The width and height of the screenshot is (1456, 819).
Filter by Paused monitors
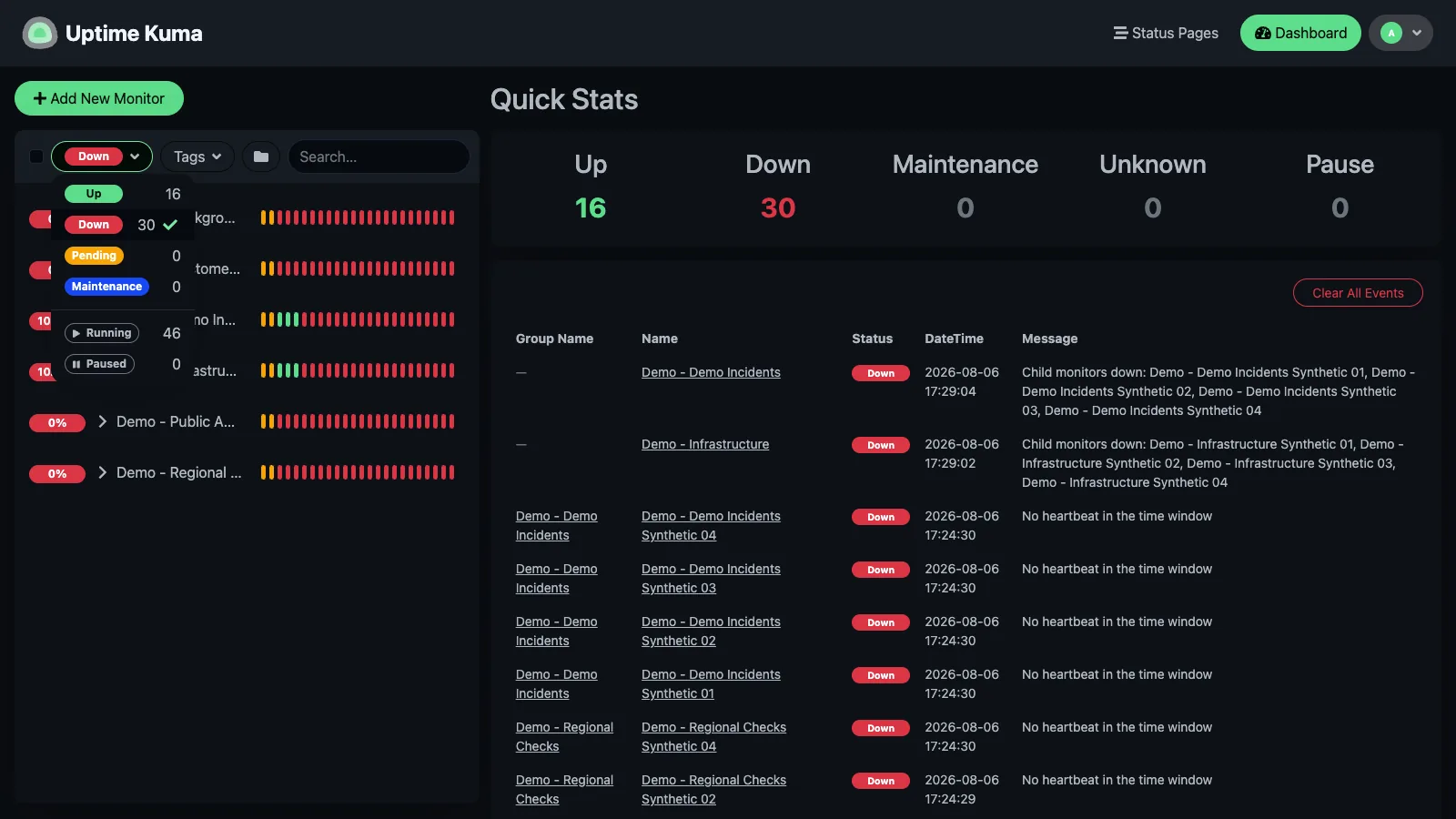click(123, 364)
